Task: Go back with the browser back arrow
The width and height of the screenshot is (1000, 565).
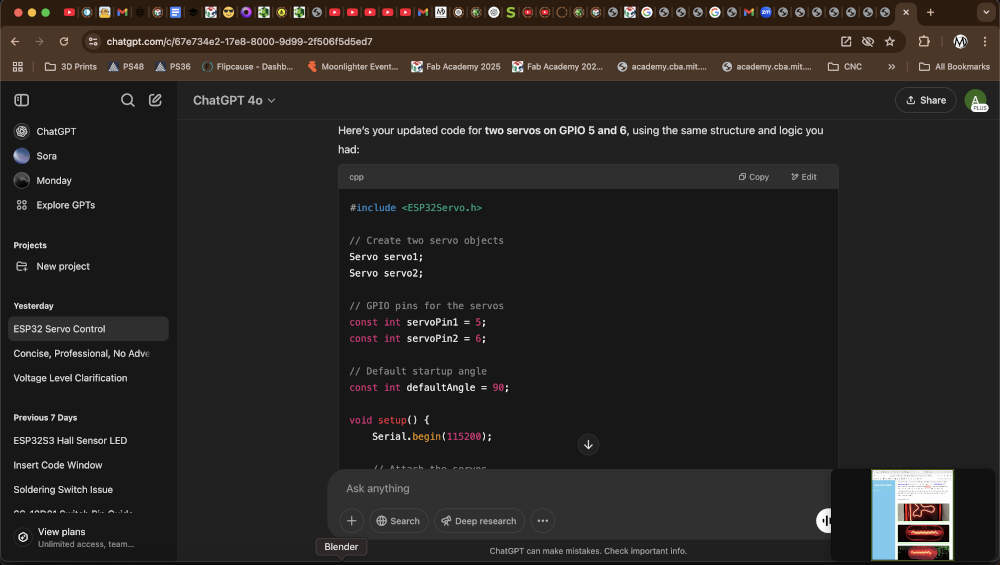Action: coord(15,41)
